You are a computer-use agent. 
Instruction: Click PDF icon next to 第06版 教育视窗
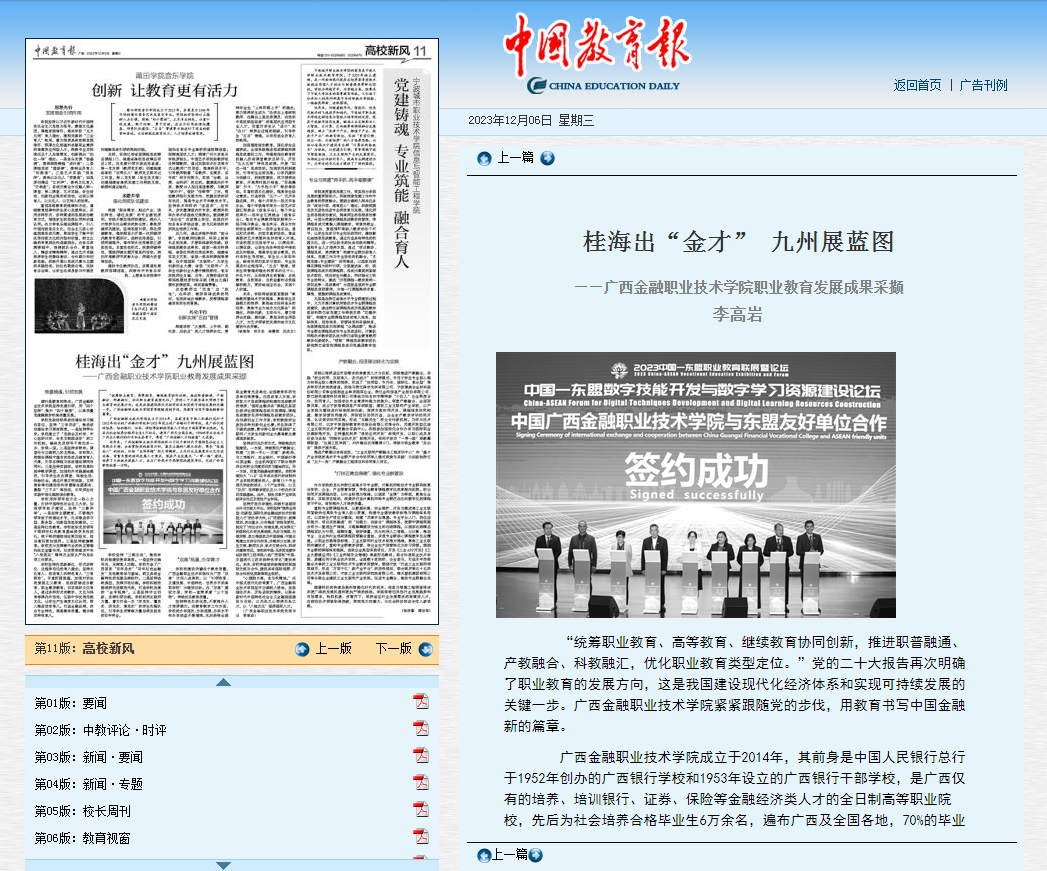(x=421, y=837)
